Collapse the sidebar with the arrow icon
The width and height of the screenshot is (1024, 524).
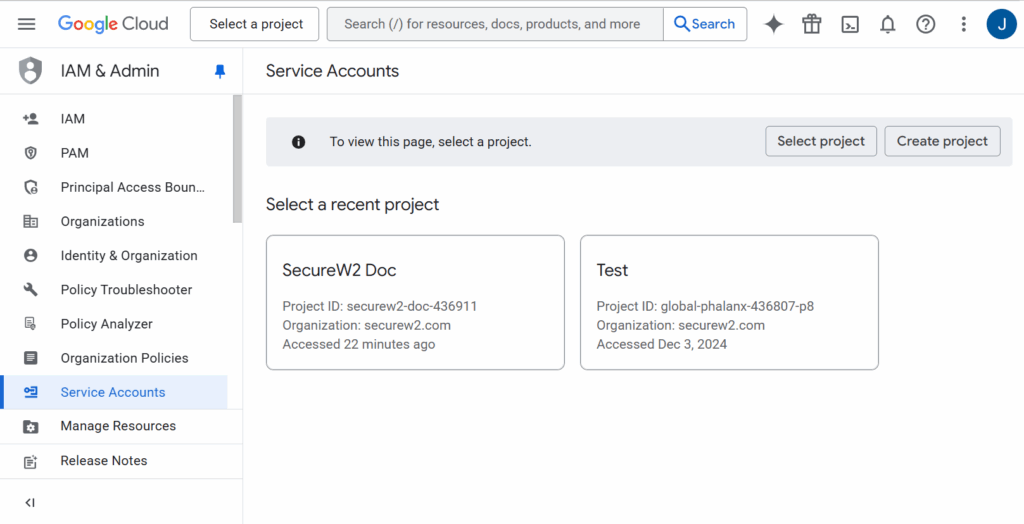[x=29, y=502]
